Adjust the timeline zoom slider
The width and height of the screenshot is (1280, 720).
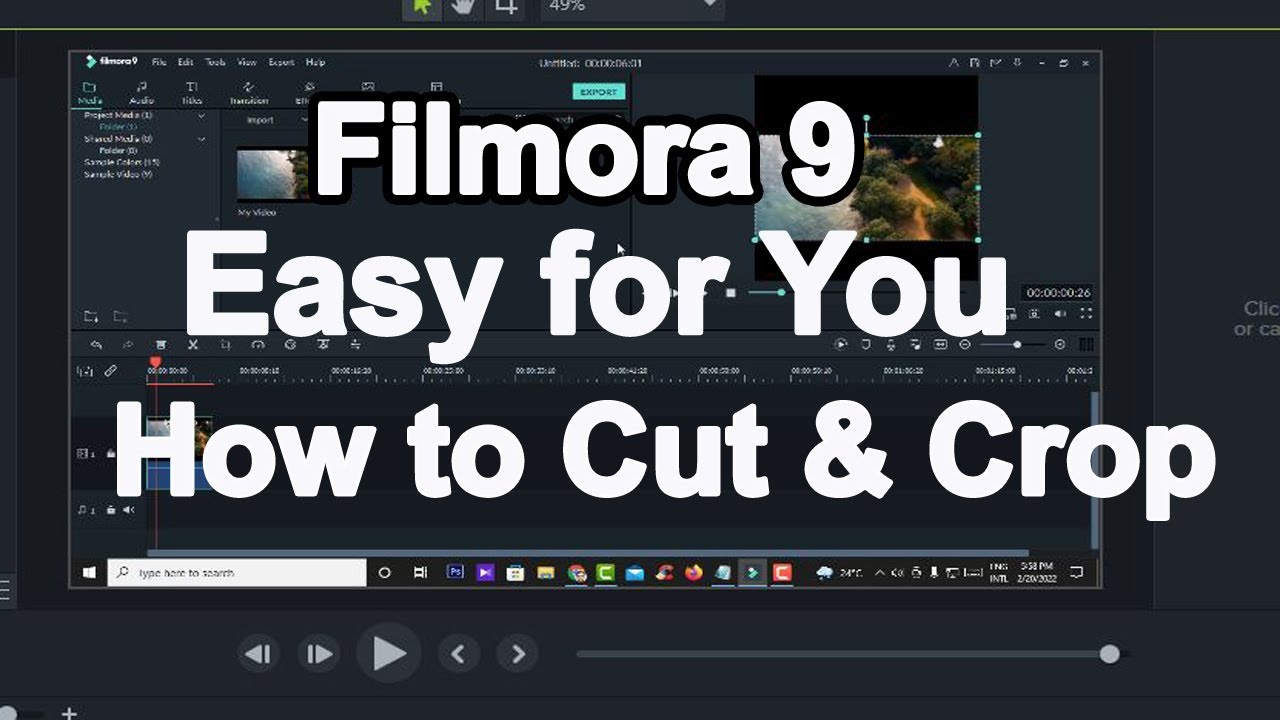pyautogui.click(x=1015, y=344)
